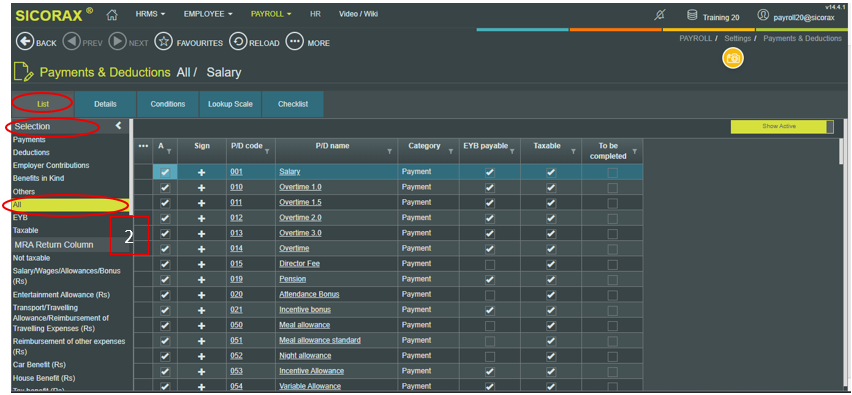
Task: Click the disconnected plug icon
Action: (x=659, y=16)
